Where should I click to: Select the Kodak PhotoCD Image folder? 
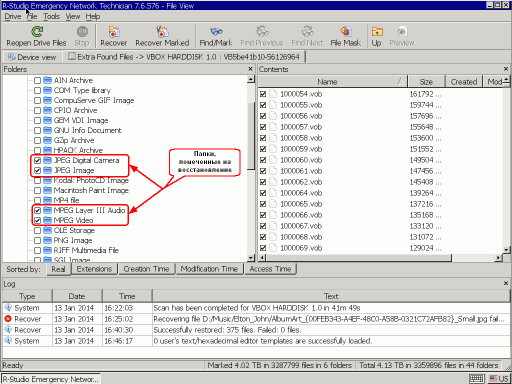(x=91, y=180)
